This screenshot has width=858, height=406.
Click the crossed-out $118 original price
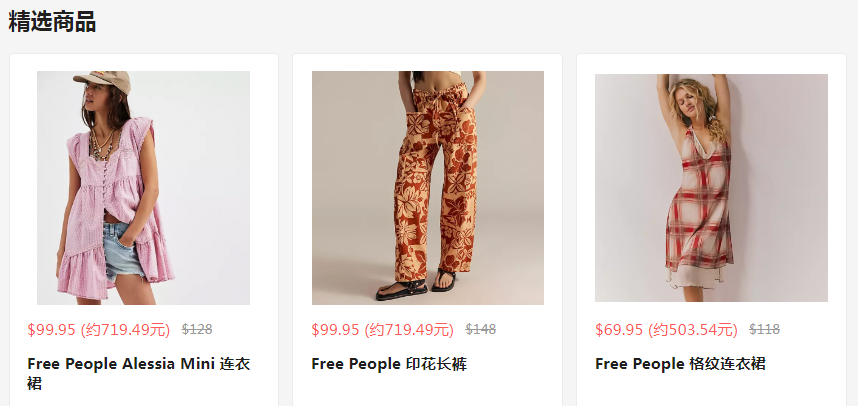pos(764,329)
